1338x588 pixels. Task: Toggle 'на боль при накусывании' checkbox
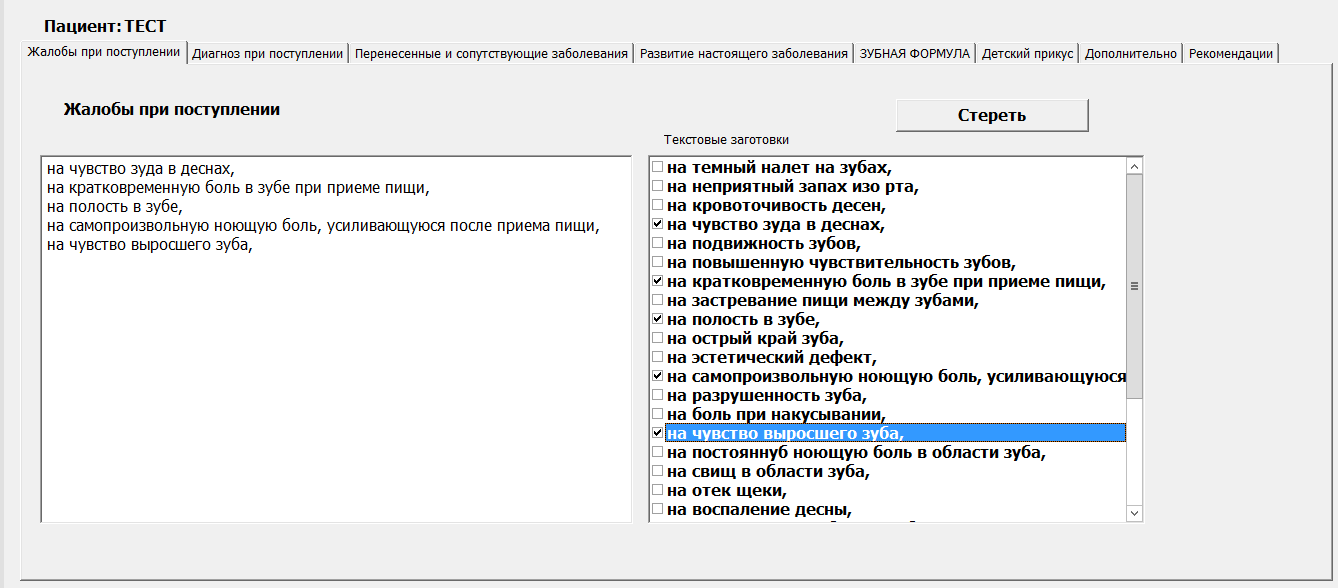tap(657, 414)
